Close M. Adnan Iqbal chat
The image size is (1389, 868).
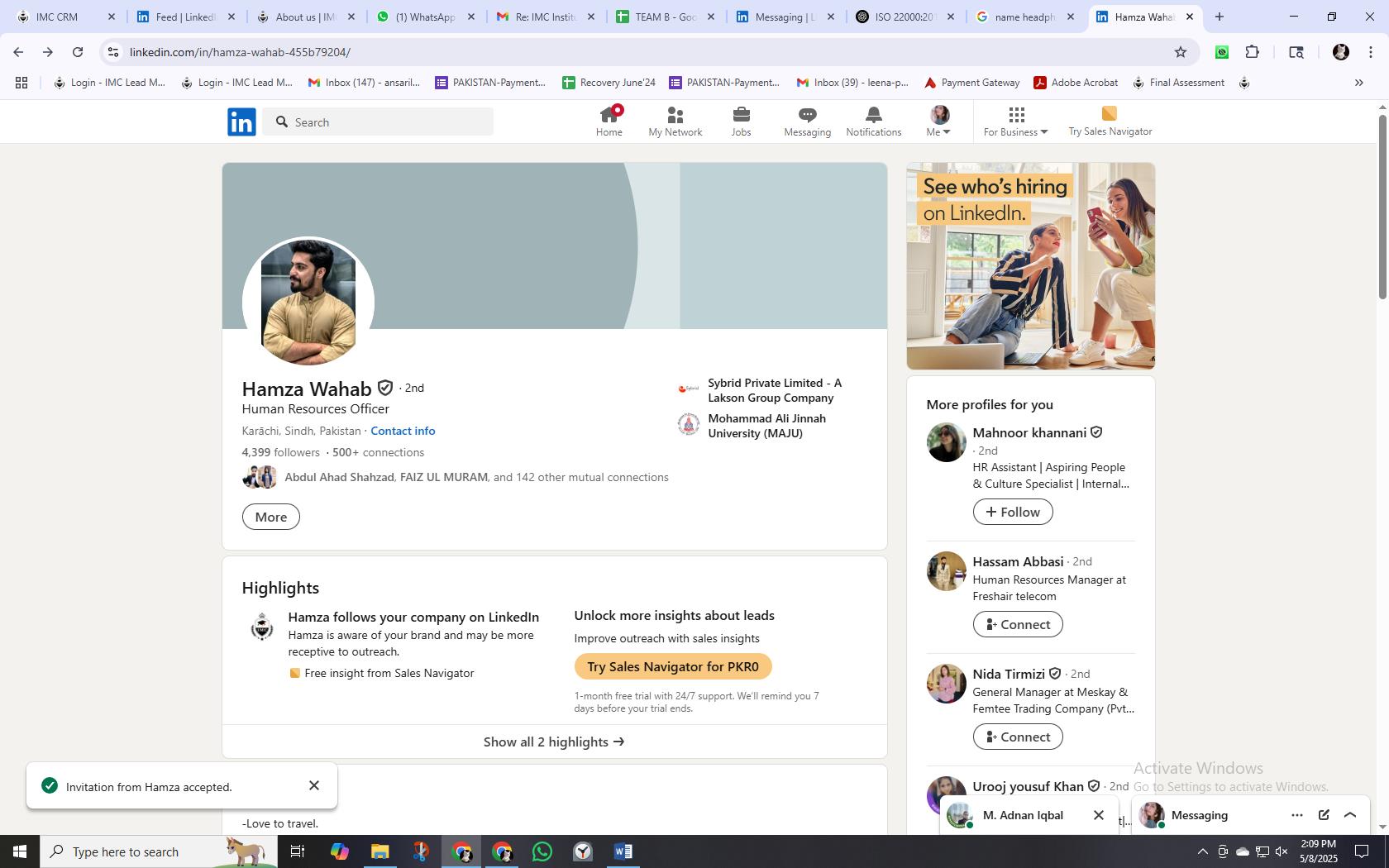(x=1099, y=815)
